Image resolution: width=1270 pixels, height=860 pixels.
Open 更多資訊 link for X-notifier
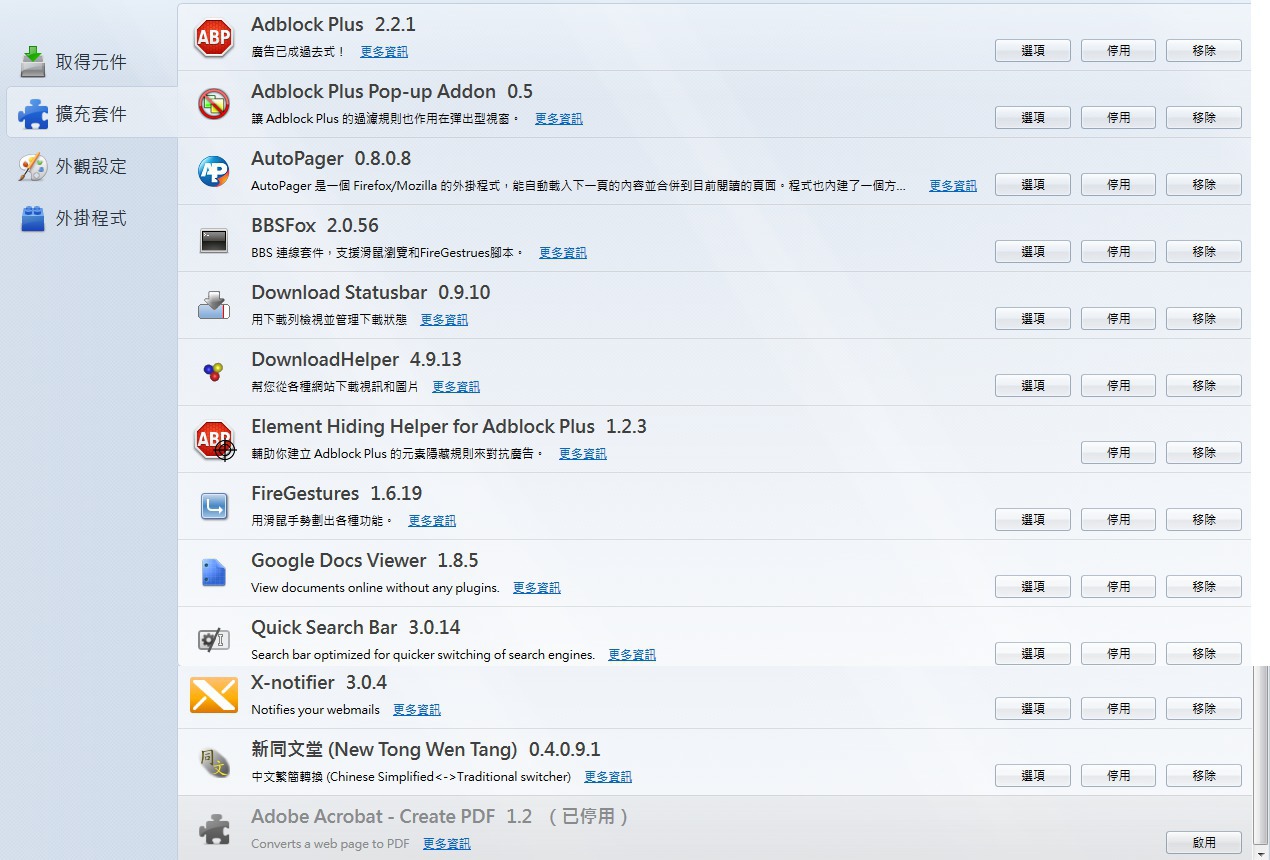tap(417, 710)
